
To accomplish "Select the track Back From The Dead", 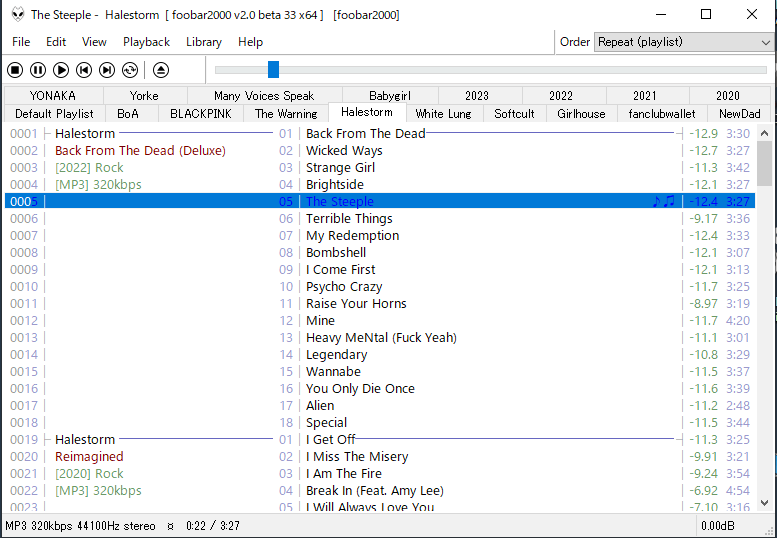I will click(365, 134).
